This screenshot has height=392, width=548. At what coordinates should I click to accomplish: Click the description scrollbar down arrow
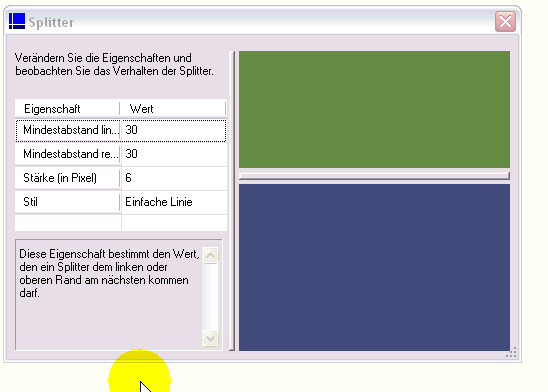click(x=210, y=338)
